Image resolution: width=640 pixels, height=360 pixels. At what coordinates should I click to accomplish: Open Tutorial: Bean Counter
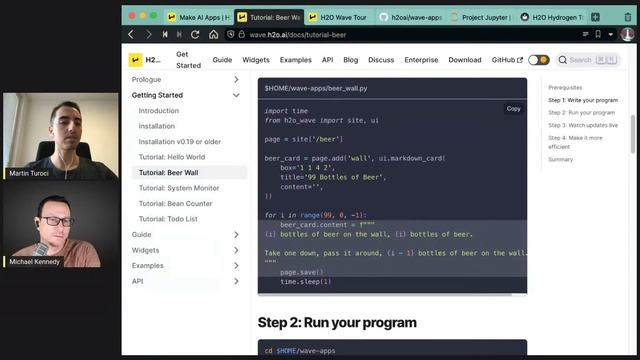pos(176,204)
